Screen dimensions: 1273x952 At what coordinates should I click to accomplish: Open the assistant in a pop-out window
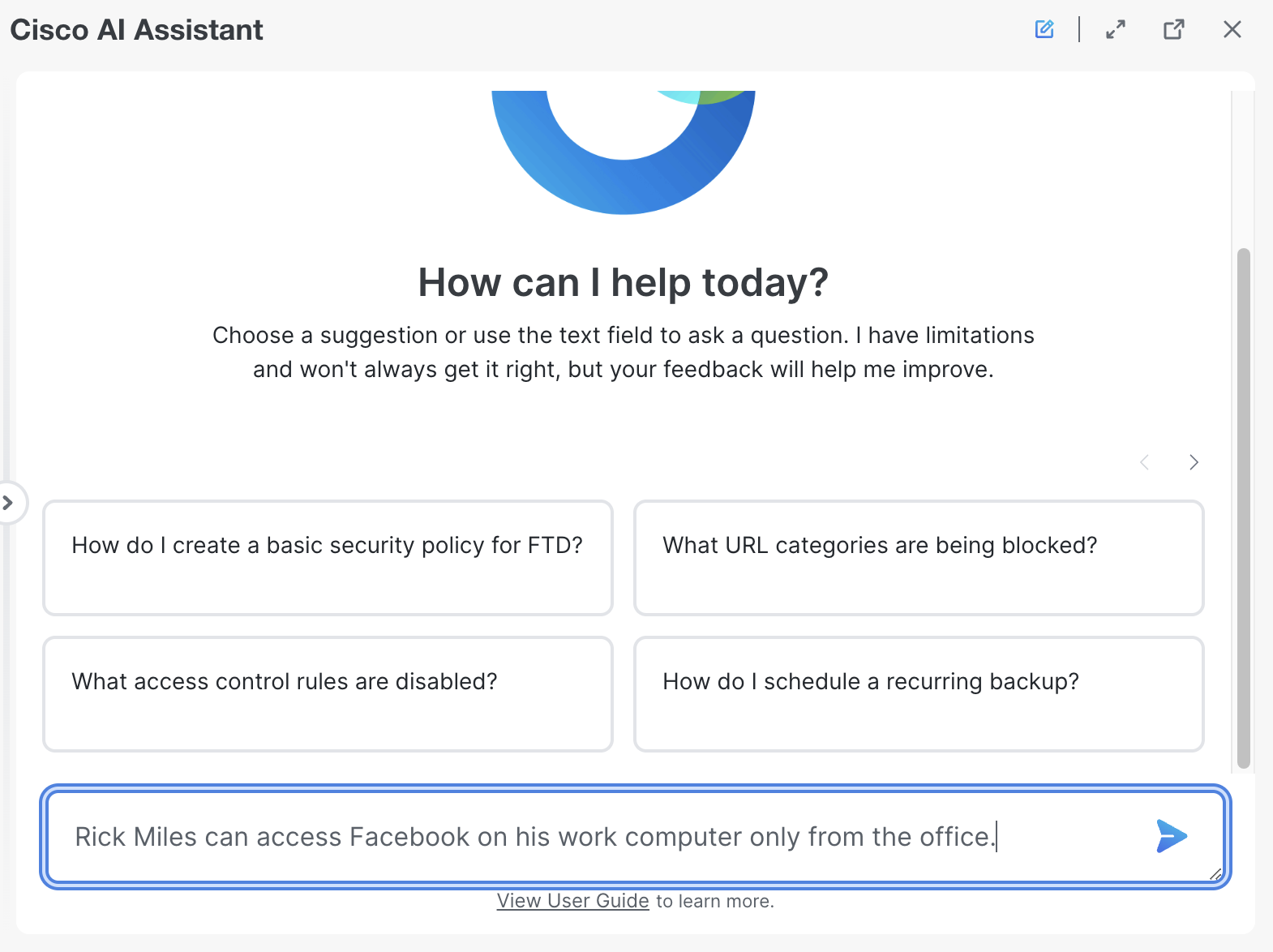[x=1173, y=30]
